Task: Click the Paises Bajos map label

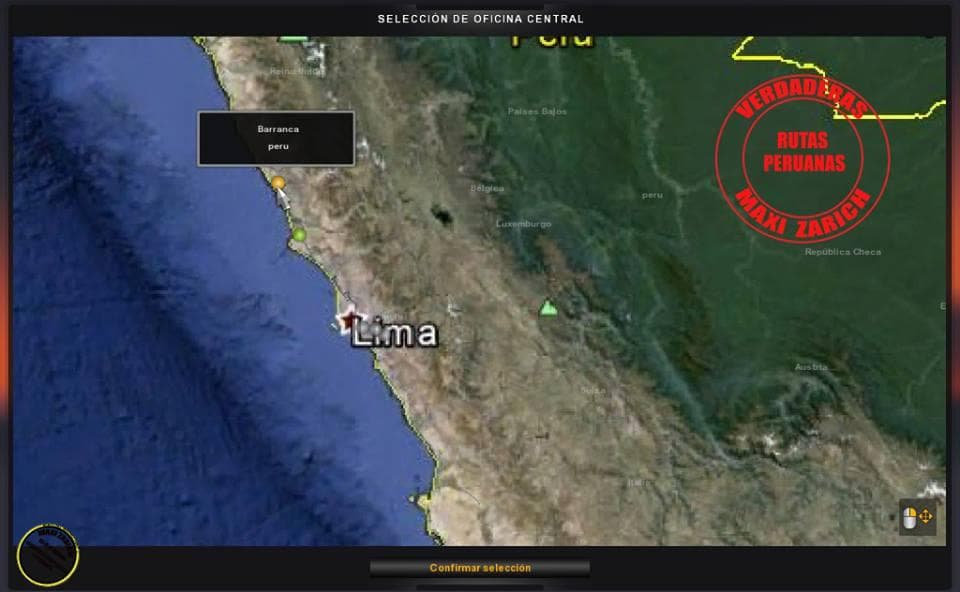Action: point(537,111)
